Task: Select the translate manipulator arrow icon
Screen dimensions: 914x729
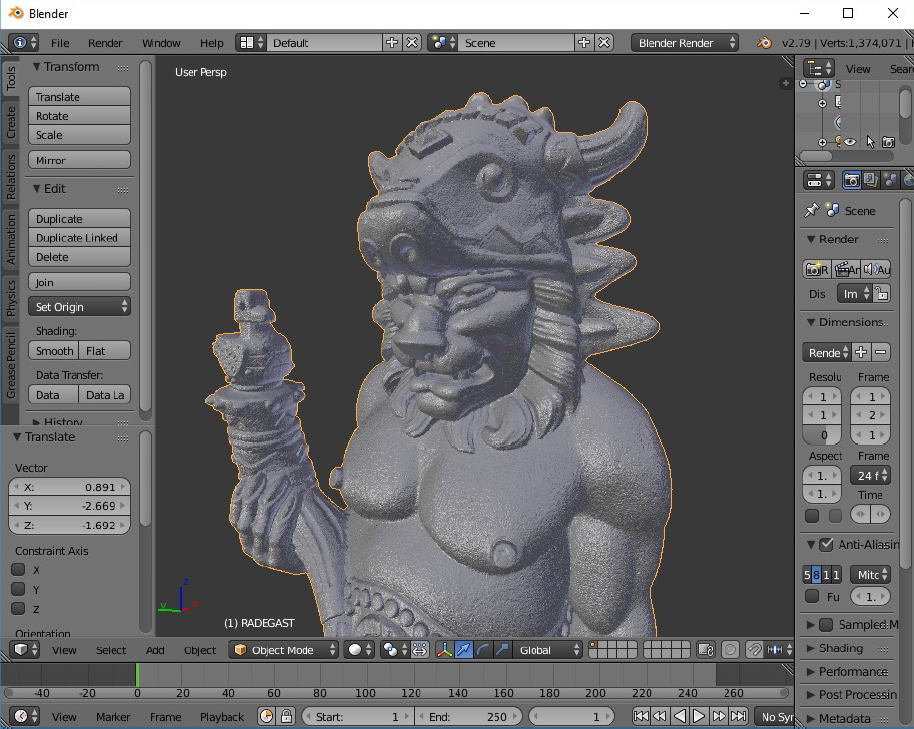Action: coord(464,650)
